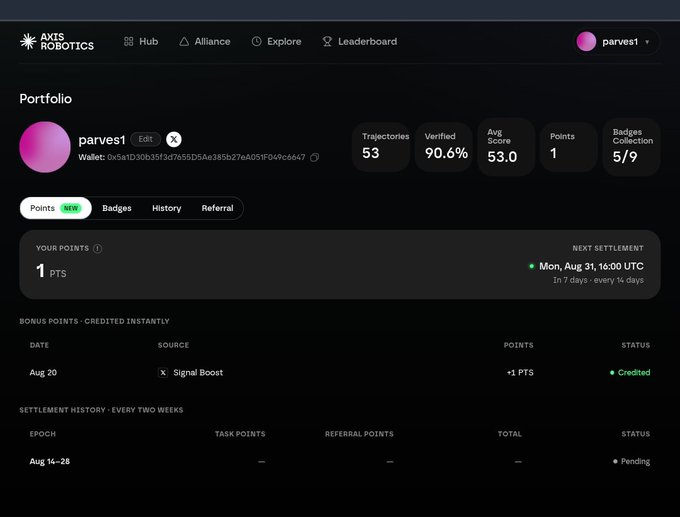Click the 'Aug 20' date cell

[43, 373]
